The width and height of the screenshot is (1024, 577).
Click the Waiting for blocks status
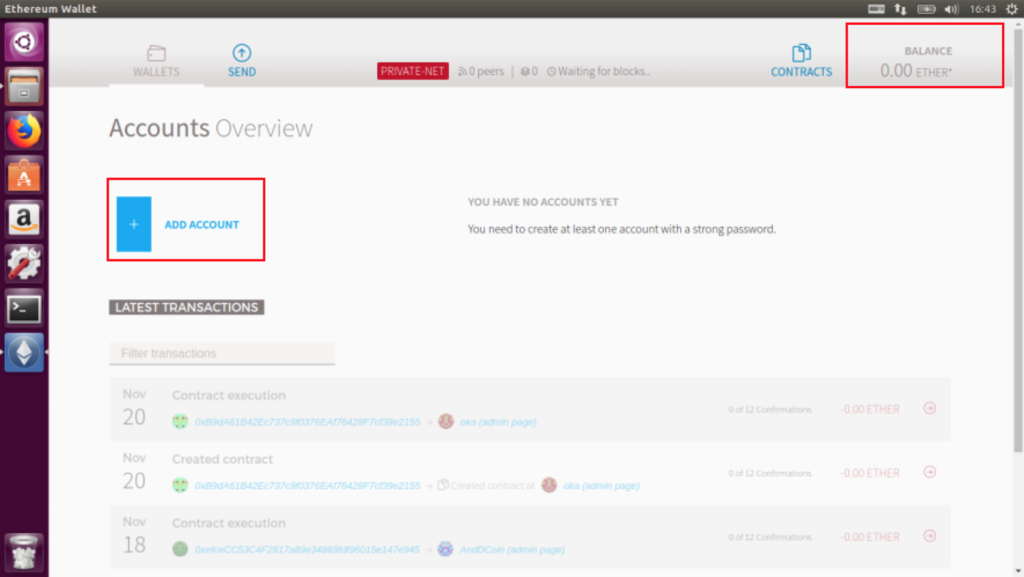pyautogui.click(x=598, y=71)
